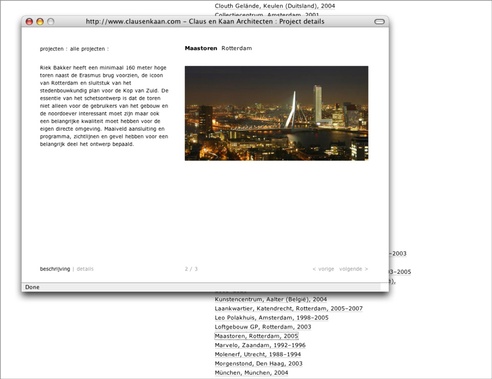
Task: Click the popup window title bar text
Action: 205,22
